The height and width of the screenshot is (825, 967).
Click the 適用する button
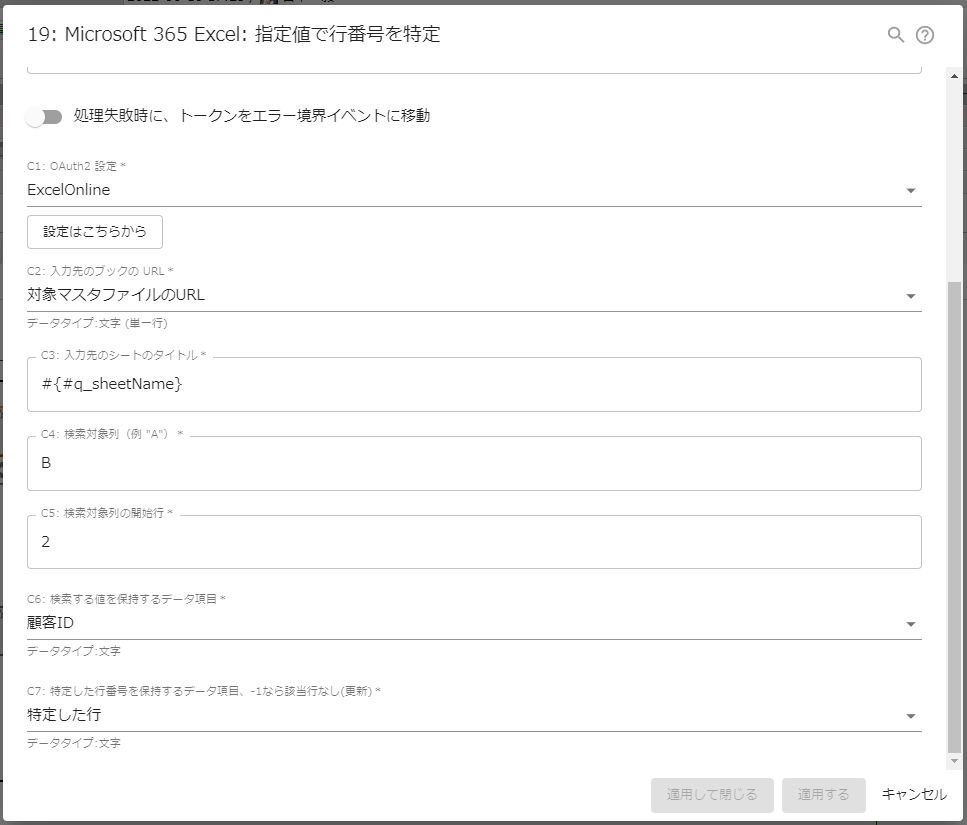(823, 795)
